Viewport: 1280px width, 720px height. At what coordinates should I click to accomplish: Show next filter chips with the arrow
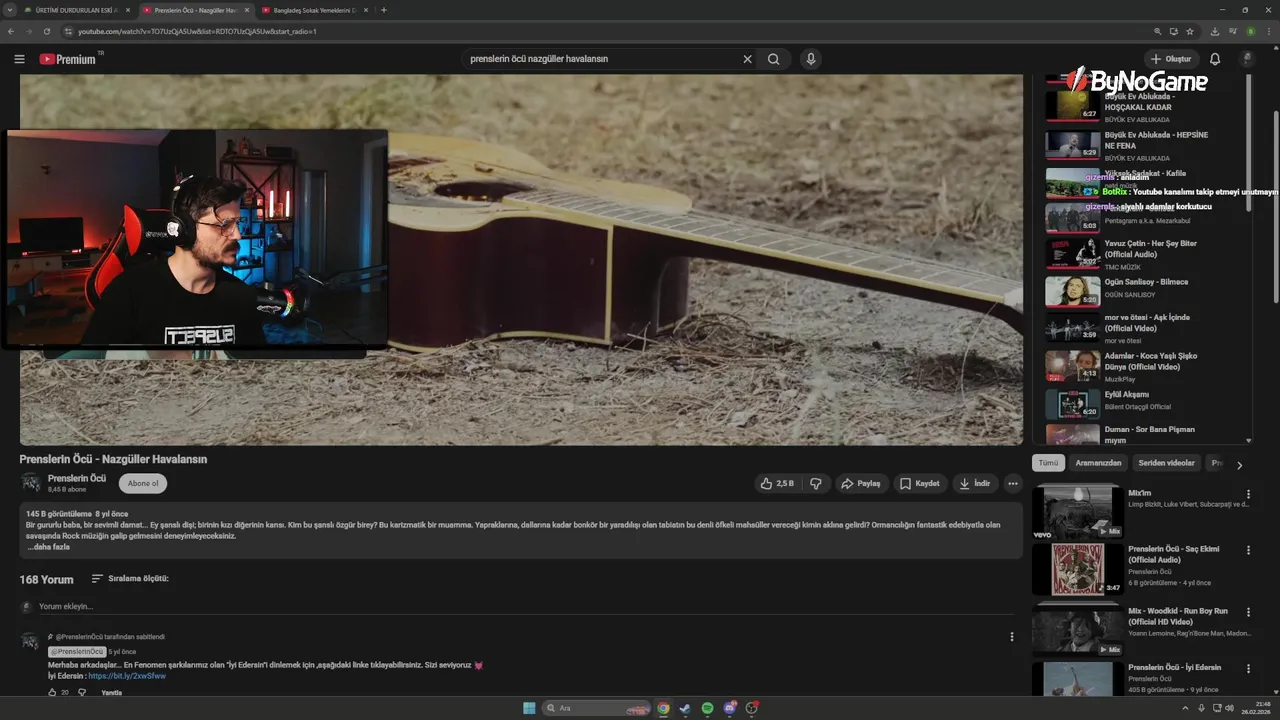point(1239,464)
